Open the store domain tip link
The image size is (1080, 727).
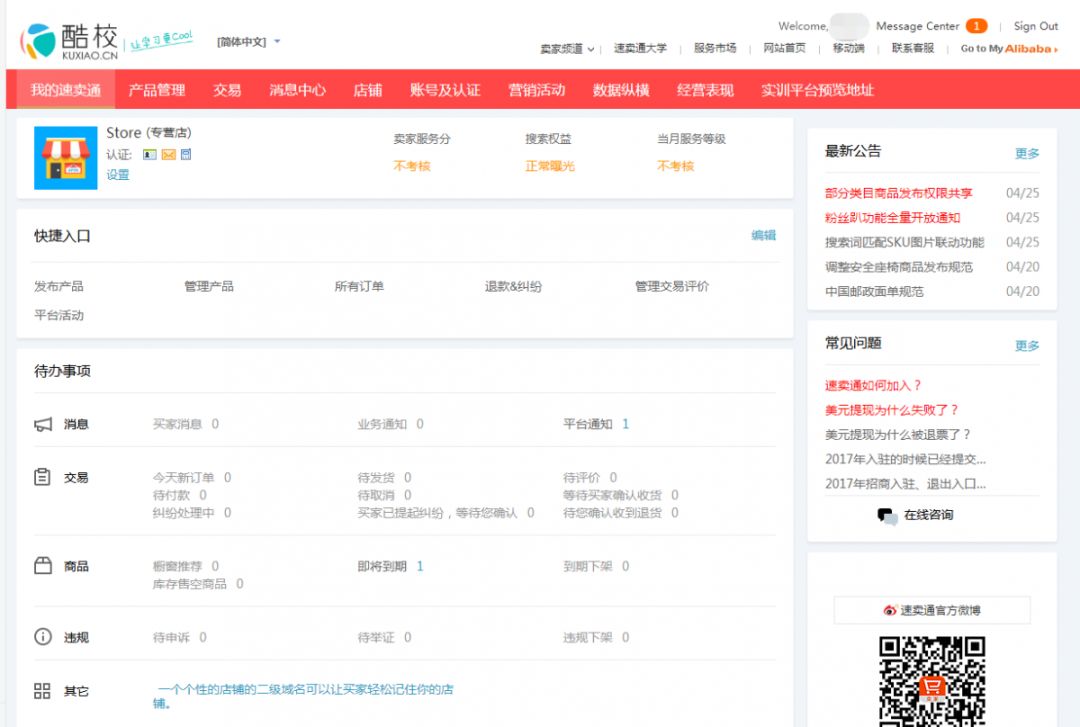[303, 696]
